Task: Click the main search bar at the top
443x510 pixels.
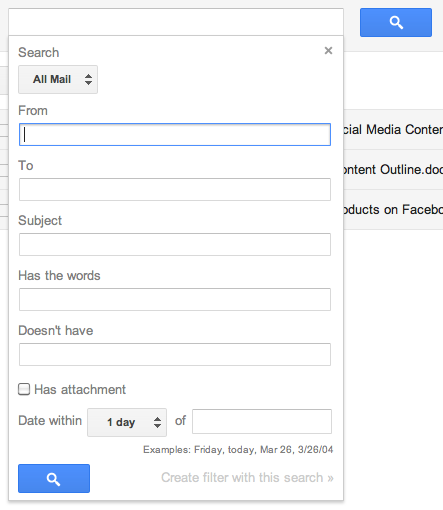Action: [176, 22]
